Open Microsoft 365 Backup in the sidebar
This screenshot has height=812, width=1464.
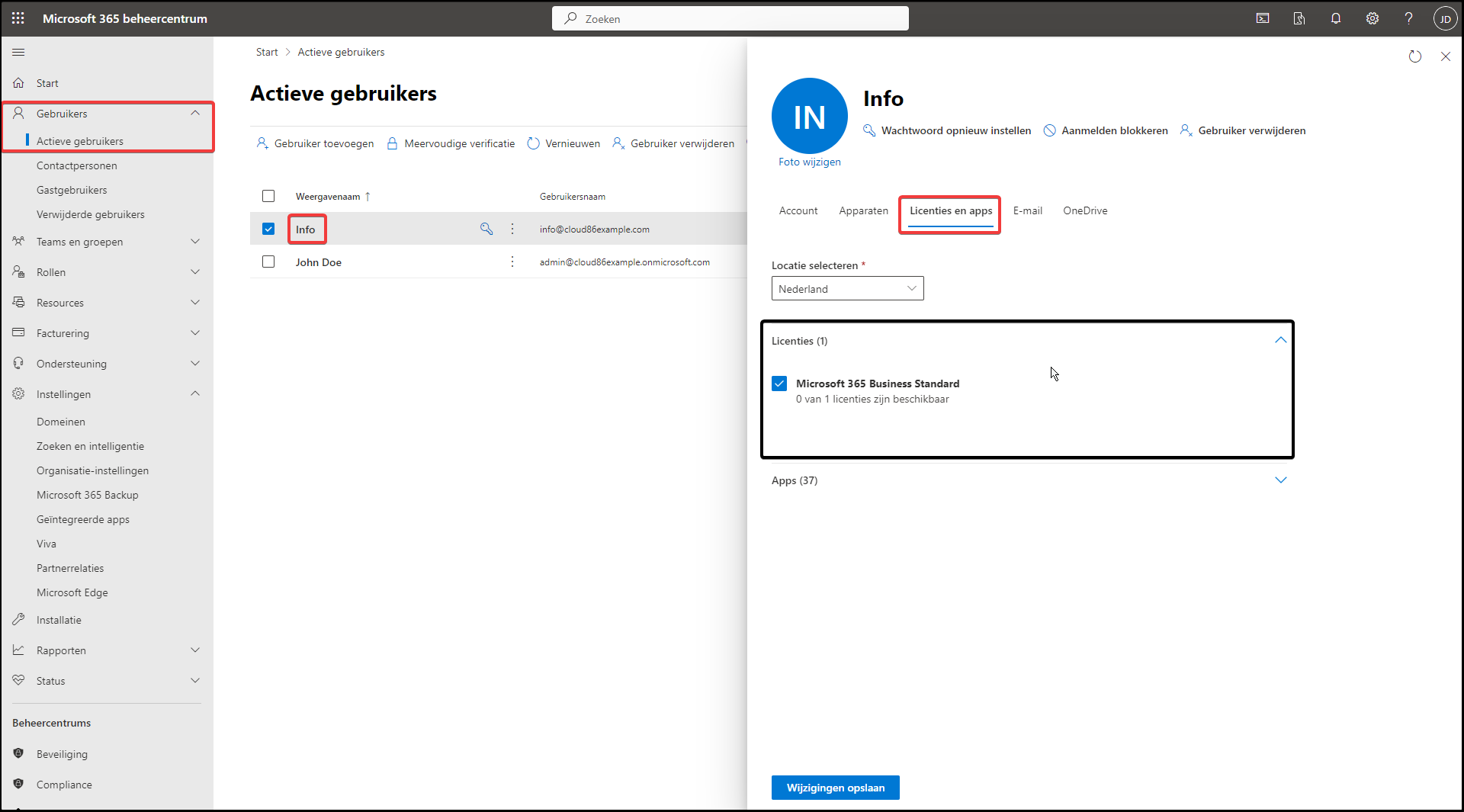(x=88, y=495)
